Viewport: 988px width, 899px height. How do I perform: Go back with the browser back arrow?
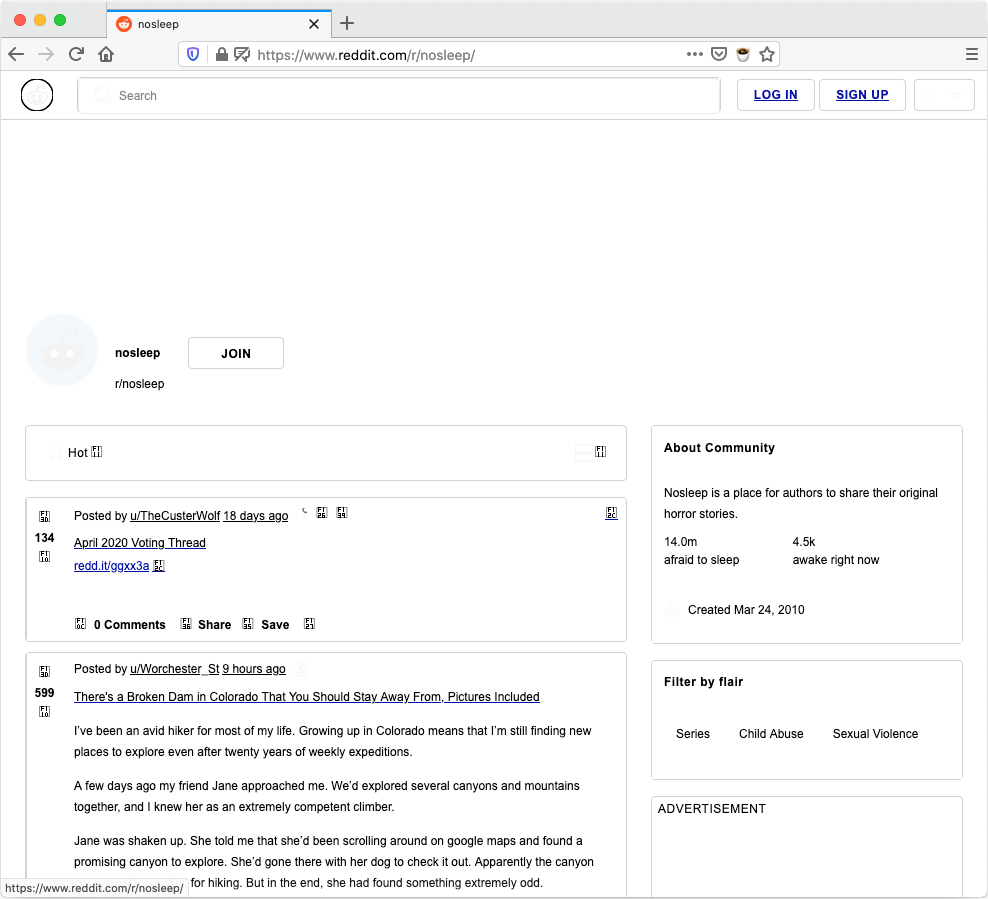(16, 55)
